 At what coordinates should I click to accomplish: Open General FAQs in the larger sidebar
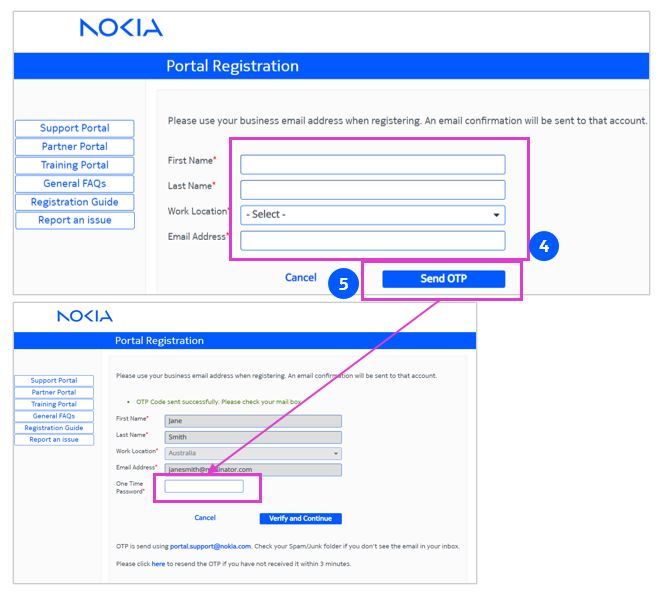point(74,183)
